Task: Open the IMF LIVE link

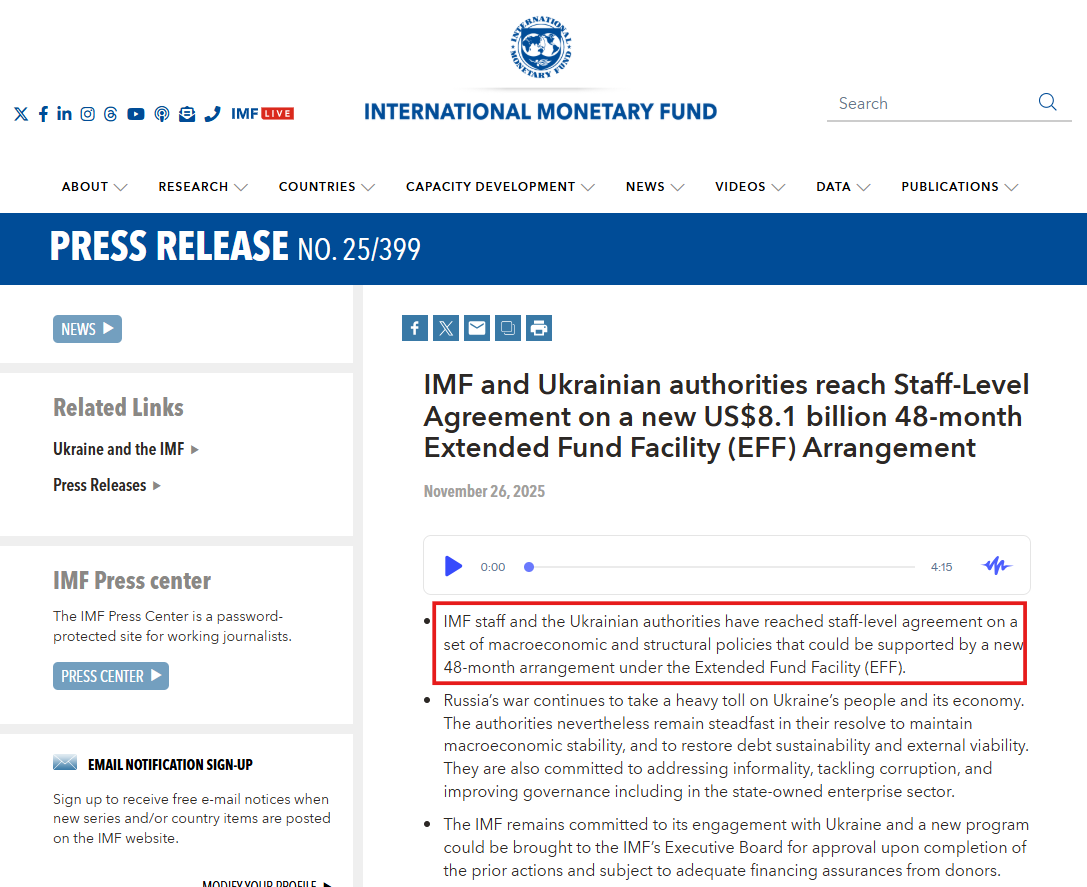Action: [x=263, y=114]
